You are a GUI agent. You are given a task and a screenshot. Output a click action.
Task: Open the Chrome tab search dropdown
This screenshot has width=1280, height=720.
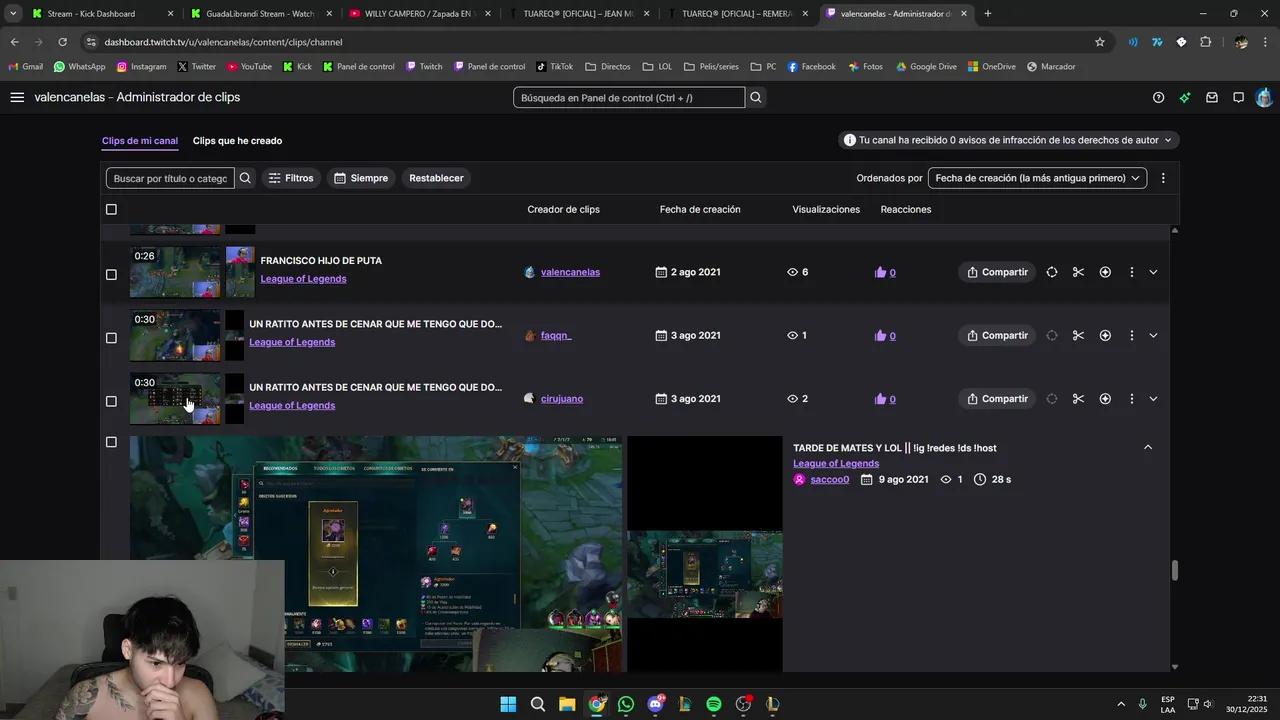13,13
